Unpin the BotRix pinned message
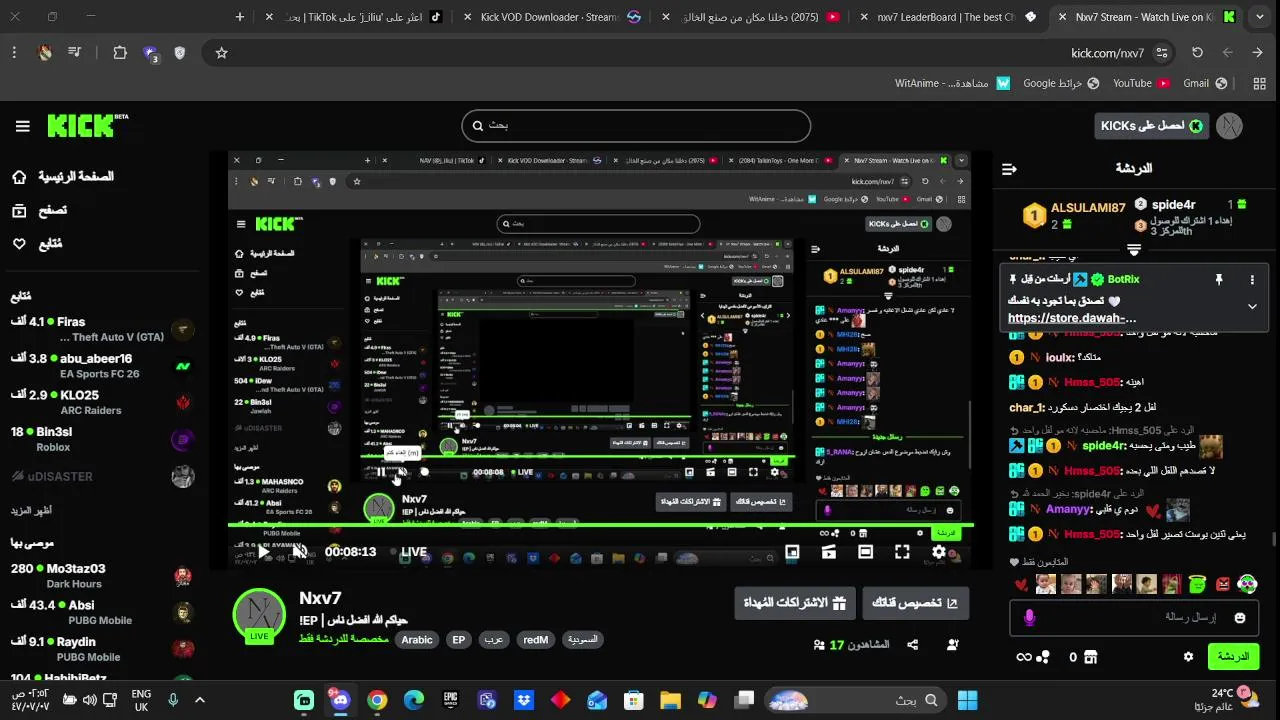 coord(1219,280)
